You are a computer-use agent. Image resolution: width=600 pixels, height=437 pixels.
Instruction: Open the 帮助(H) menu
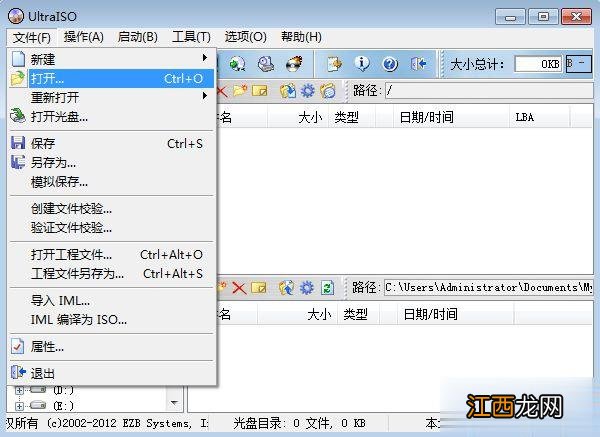coord(301,37)
